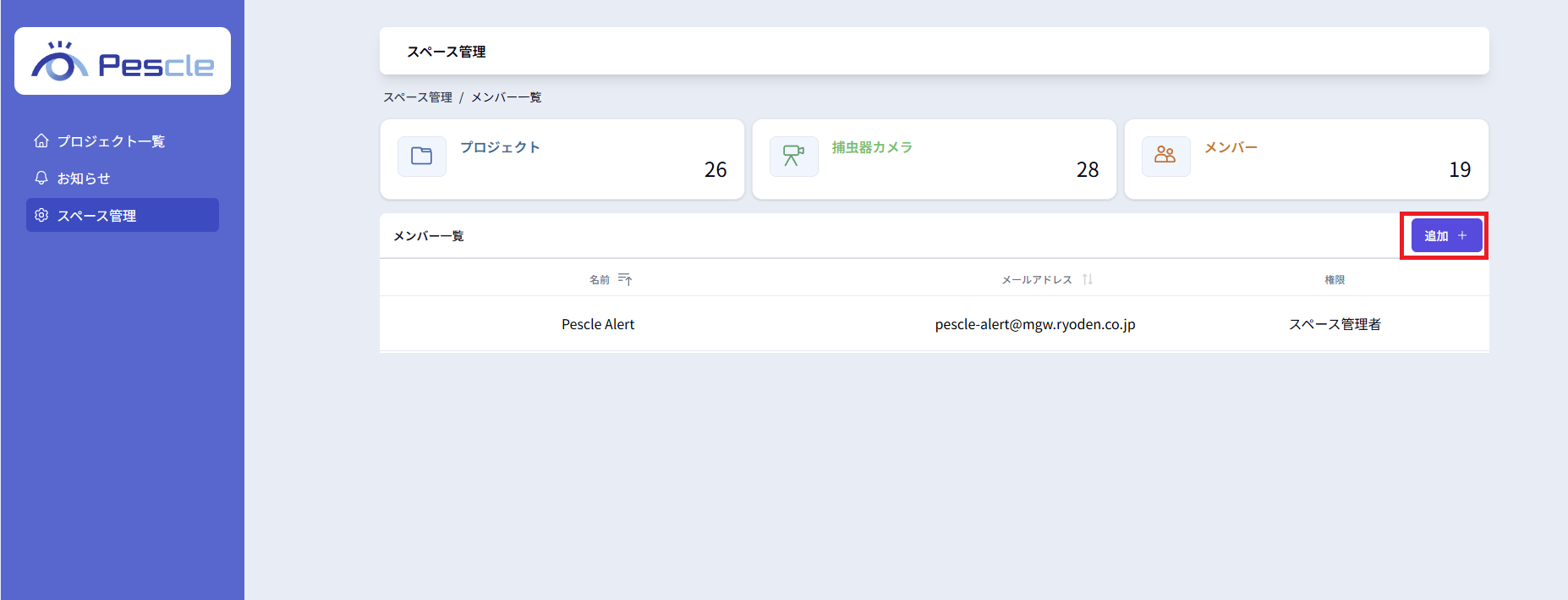Click the Pescle logo

(x=123, y=62)
